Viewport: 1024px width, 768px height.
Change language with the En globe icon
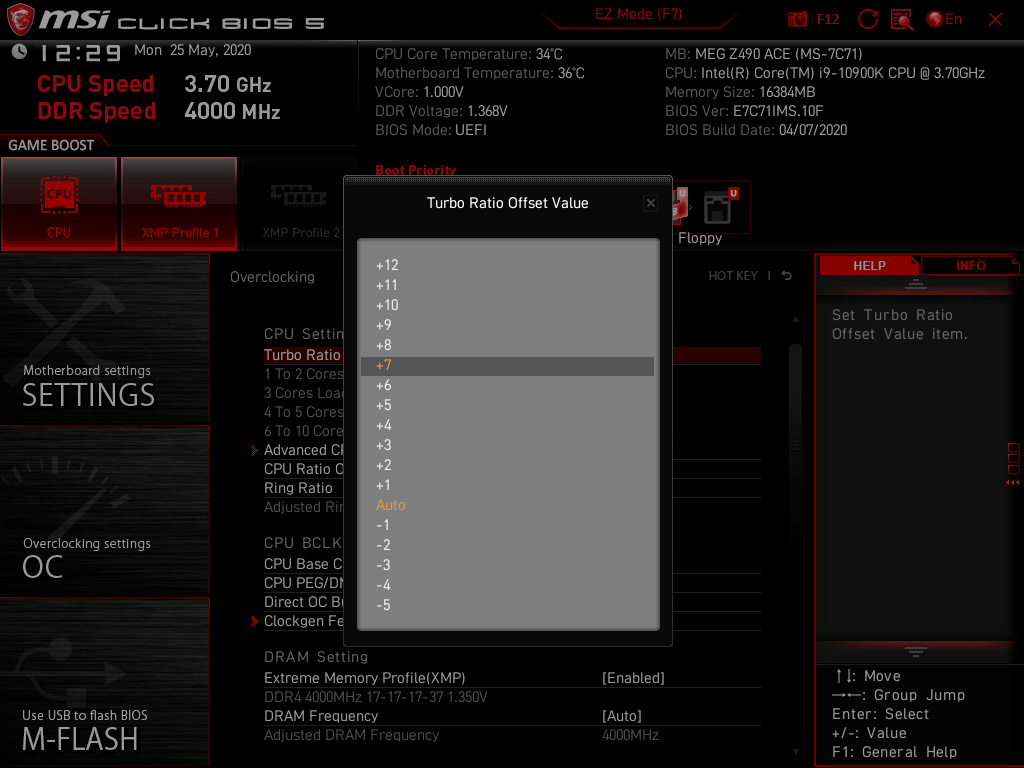click(944, 20)
